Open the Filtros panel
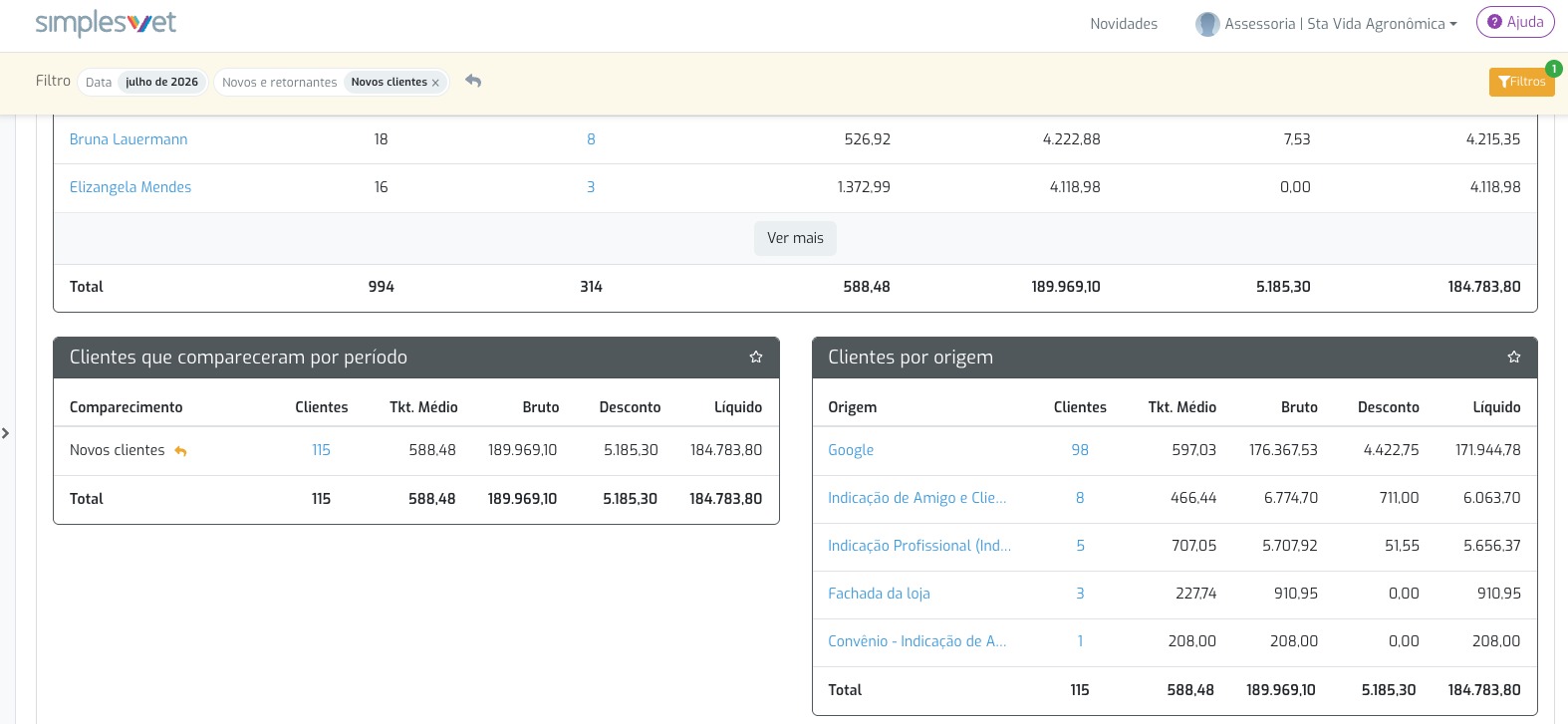 point(1521,82)
